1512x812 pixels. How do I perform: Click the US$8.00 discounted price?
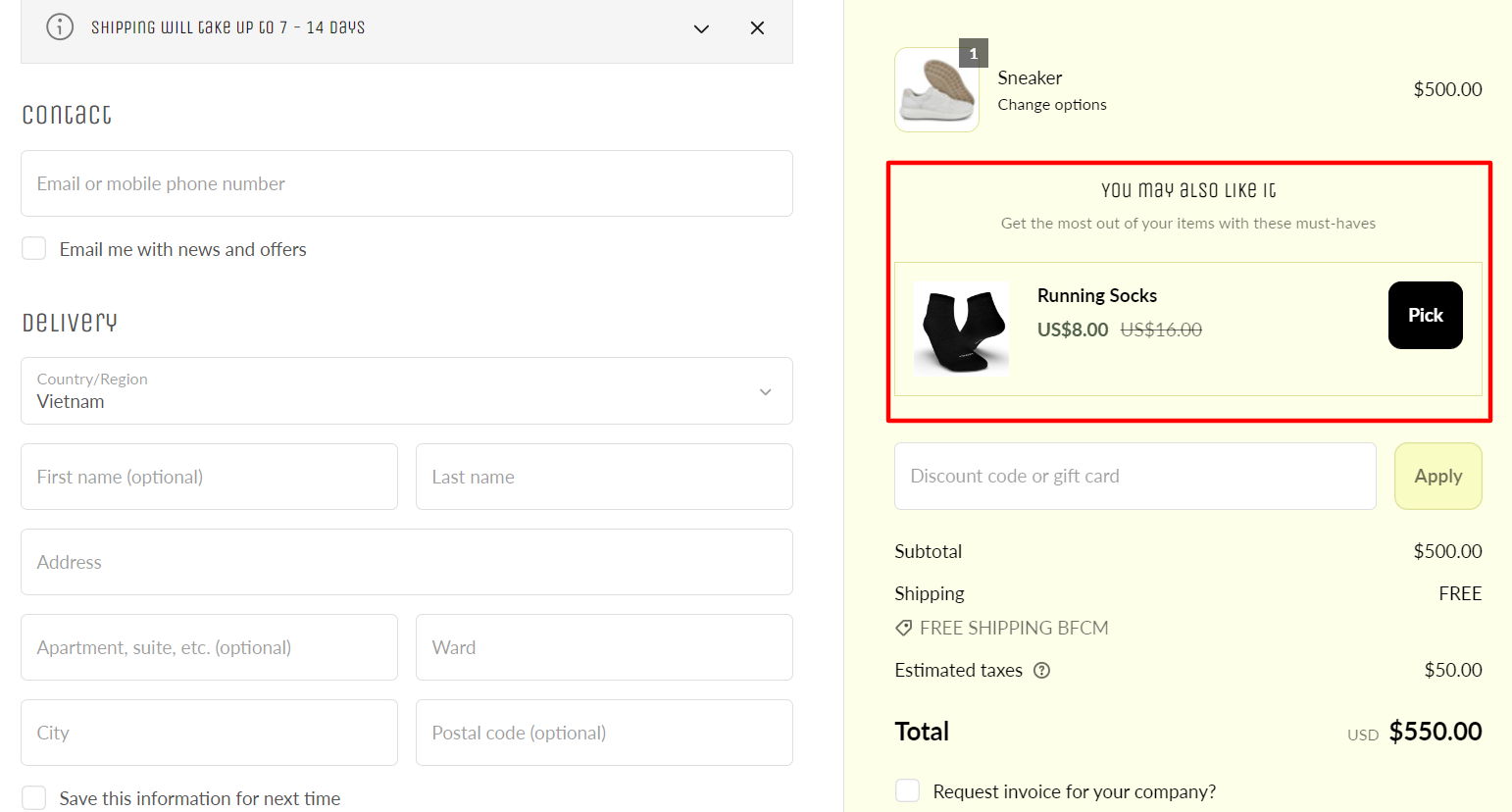click(x=1073, y=330)
